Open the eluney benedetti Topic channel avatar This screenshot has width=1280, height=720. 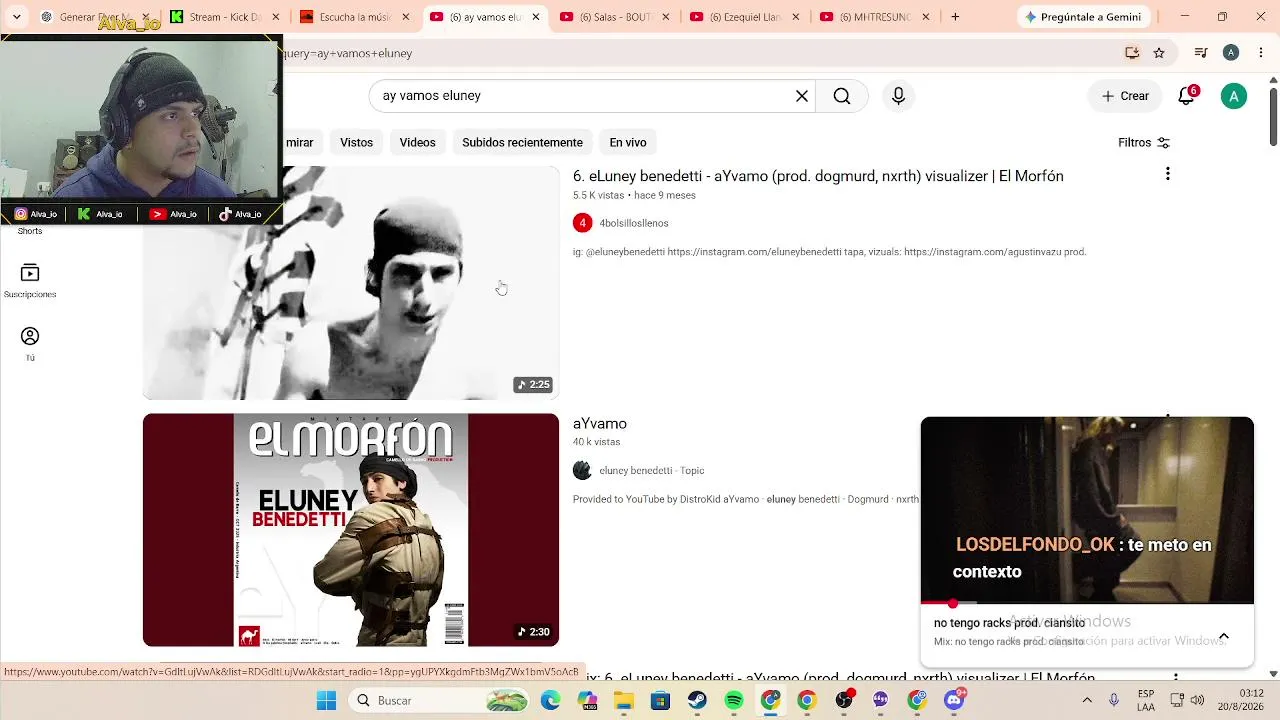(x=582, y=471)
